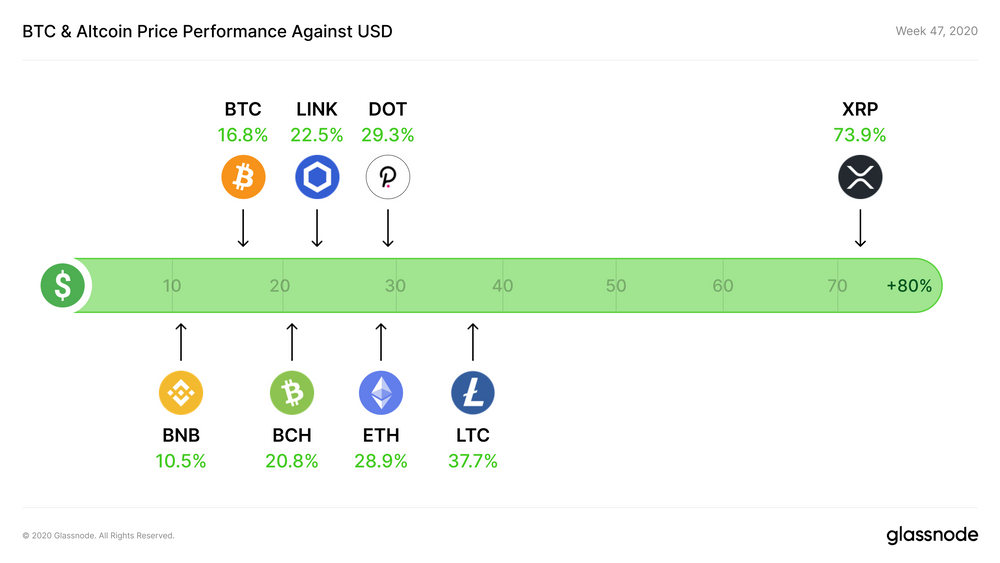Click the LTC 37.7% value text
The height and width of the screenshot is (563, 1000).
pyautogui.click(x=473, y=461)
